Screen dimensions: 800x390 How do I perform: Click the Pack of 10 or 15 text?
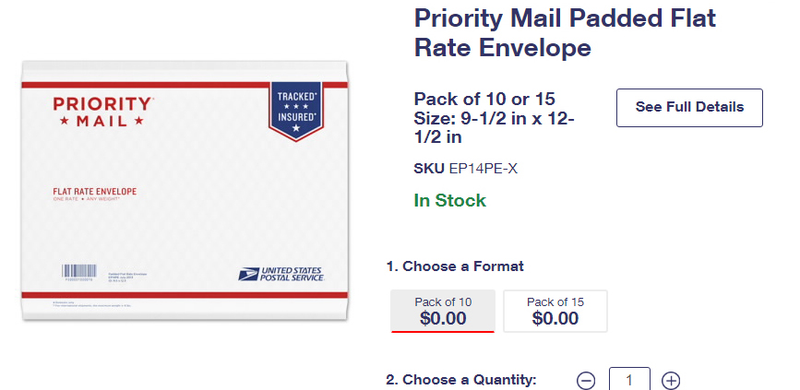(484, 99)
